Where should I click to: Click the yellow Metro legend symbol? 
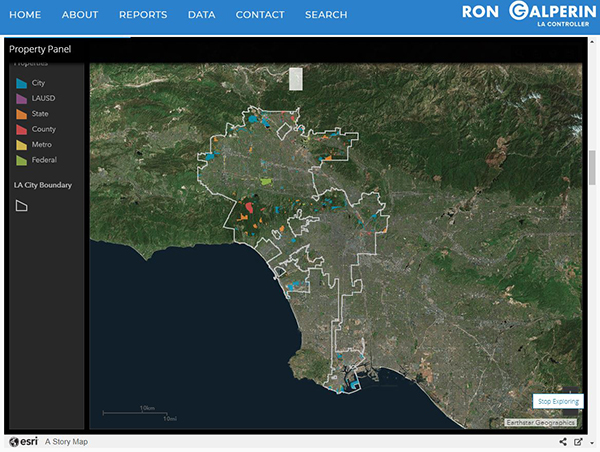pyautogui.click(x=21, y=145)
